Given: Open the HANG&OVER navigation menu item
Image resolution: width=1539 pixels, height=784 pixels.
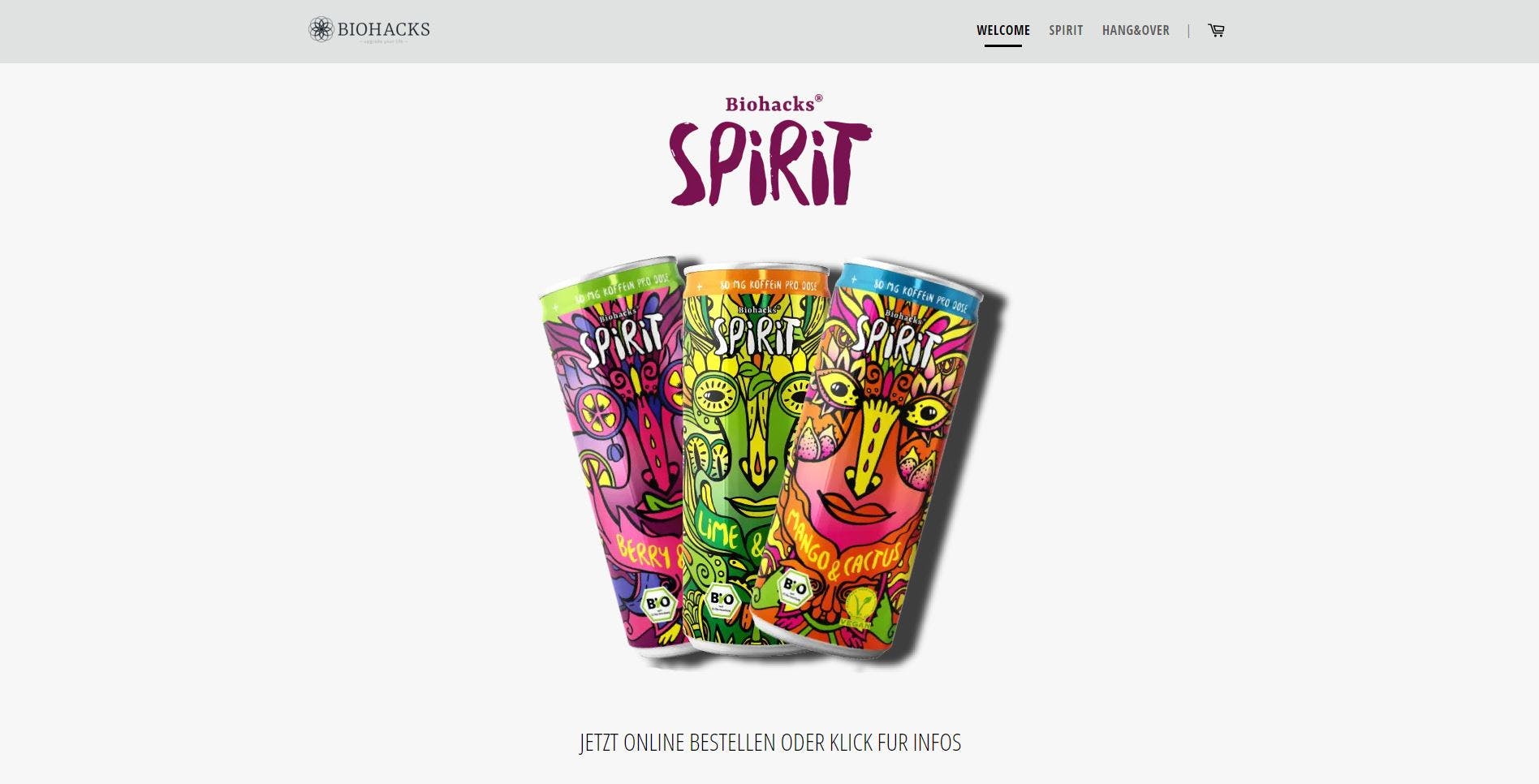Looking at the screenshot, I should 1136,30.
